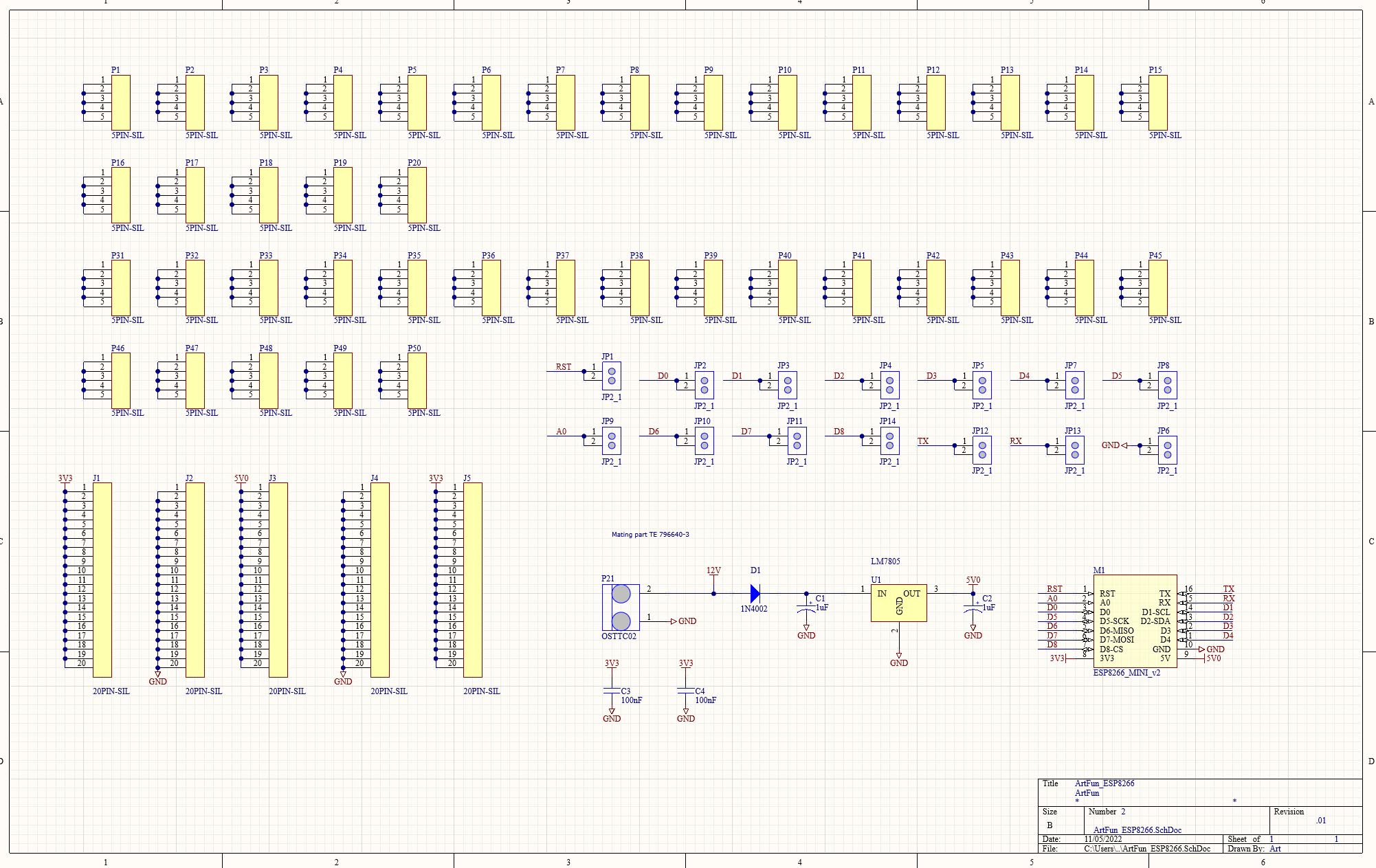The height and width of the screenshot is (868, 1376).
Task: Click the JP9 jumper on A0 net
Action: click(612, 441)
